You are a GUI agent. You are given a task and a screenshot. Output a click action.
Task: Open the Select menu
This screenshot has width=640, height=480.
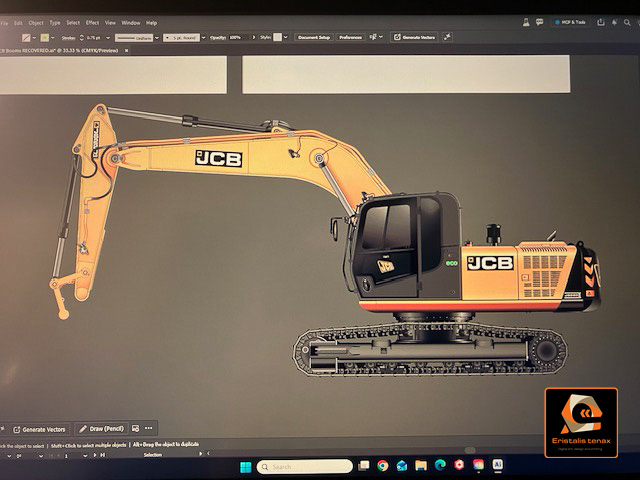tap(73, 23)
